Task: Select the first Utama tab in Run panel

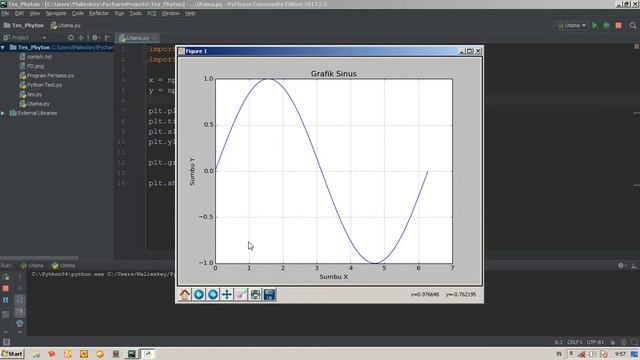Action: click(x=32, y=266)
